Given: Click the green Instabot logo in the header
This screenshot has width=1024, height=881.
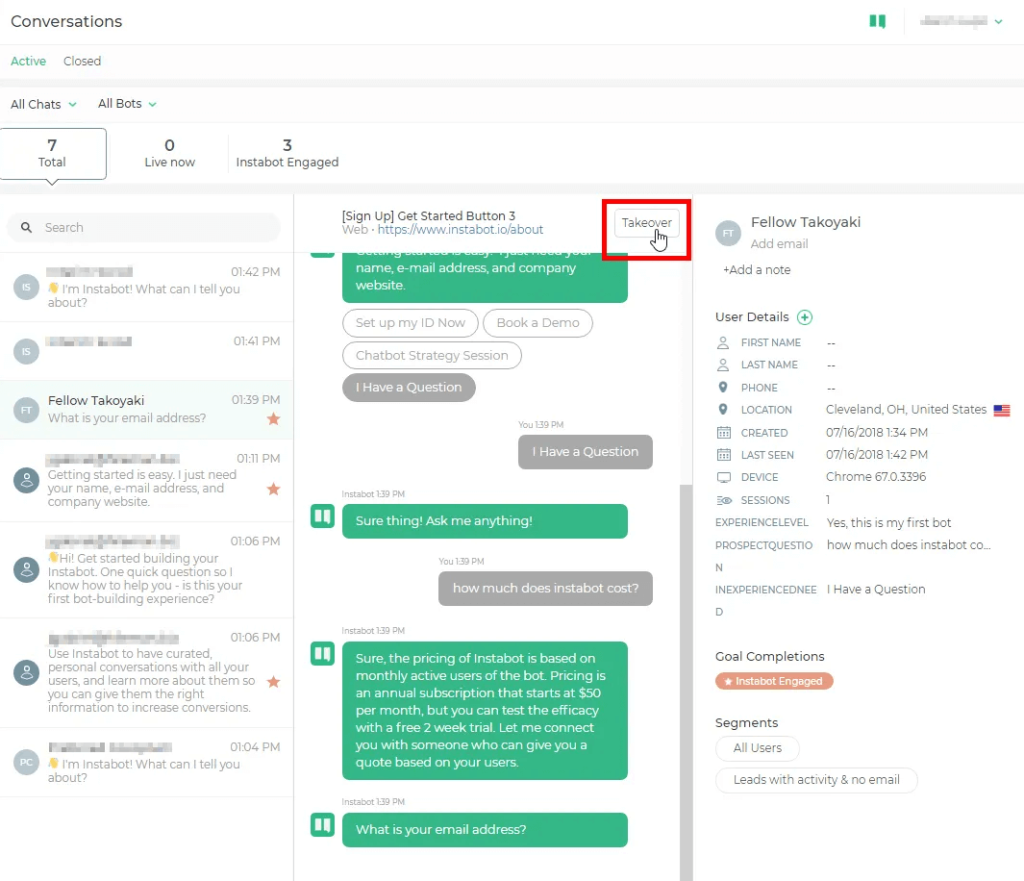Looking at the screenshot, I should (x=877, y=22).
